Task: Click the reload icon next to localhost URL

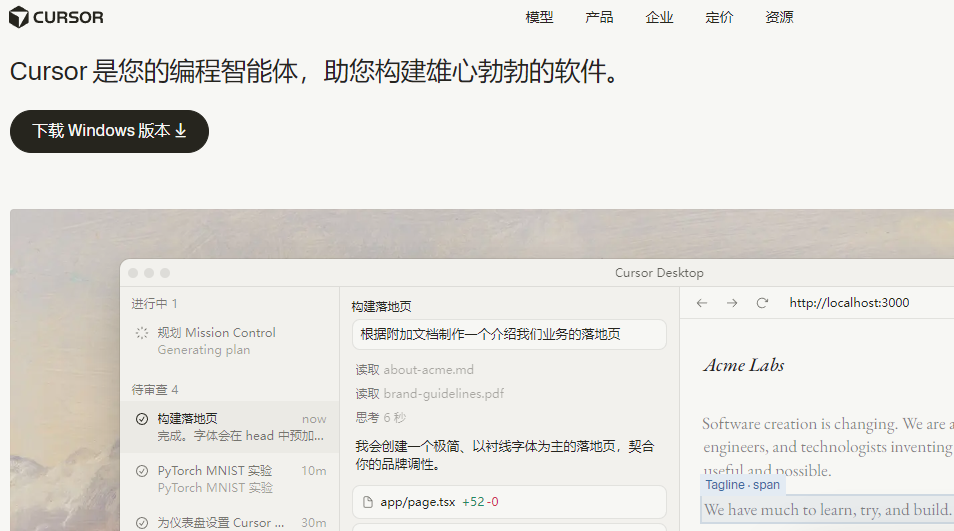Action: click(x=762, y=303)
